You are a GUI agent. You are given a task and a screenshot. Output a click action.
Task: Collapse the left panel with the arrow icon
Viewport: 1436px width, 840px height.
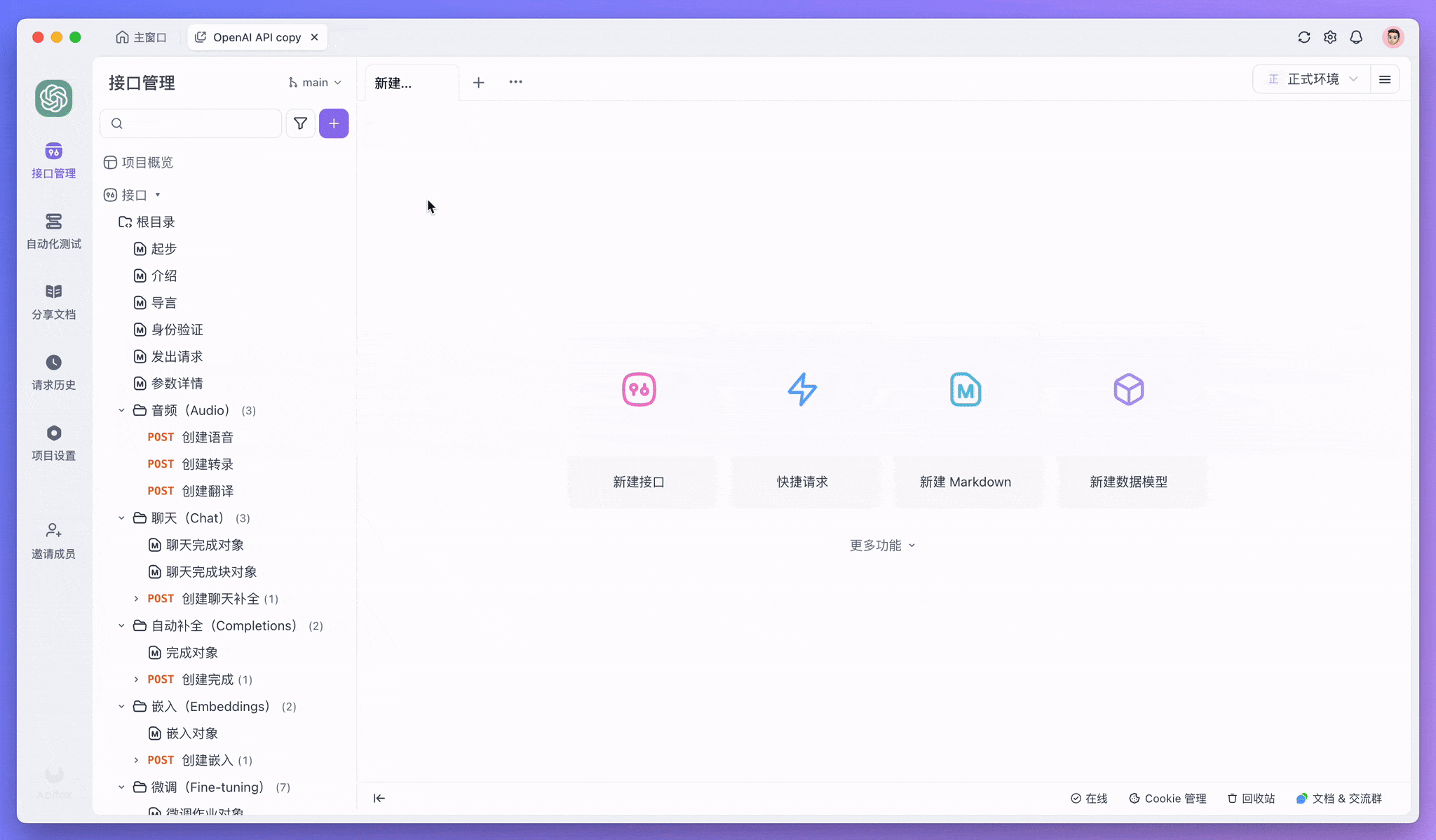pyautogui.click(x=379, y=798)
